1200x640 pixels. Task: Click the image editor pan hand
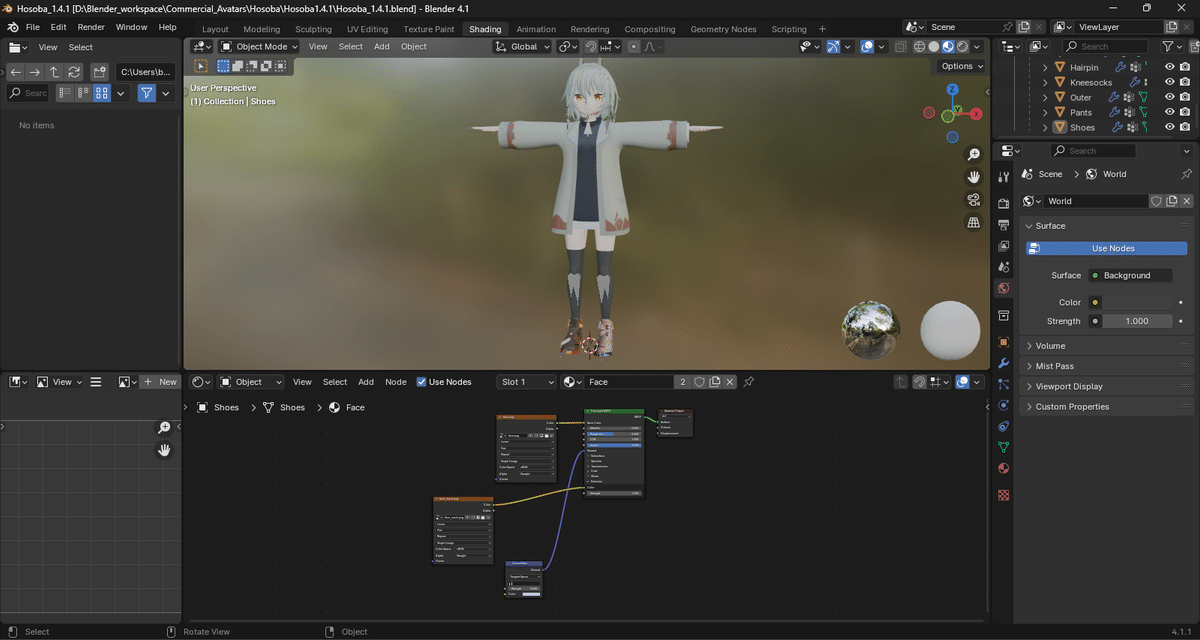tap(165, 450)
